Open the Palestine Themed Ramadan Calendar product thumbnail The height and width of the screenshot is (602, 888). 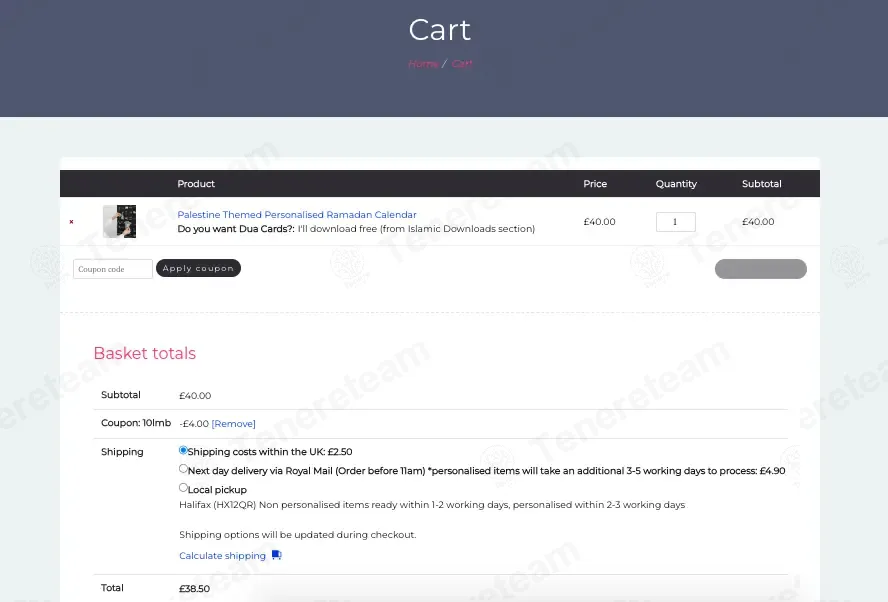click(119, 221)
